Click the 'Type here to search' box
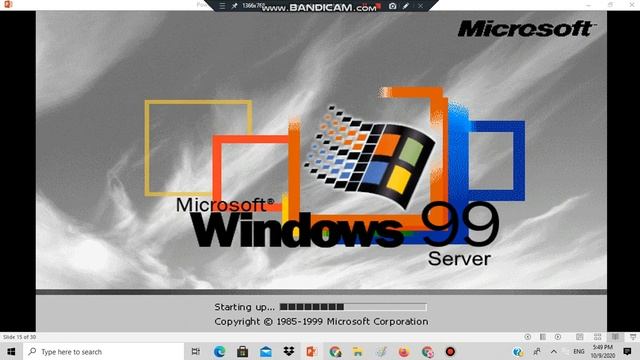This screenshot has width=640, height=360. click(x=104, y=351)
